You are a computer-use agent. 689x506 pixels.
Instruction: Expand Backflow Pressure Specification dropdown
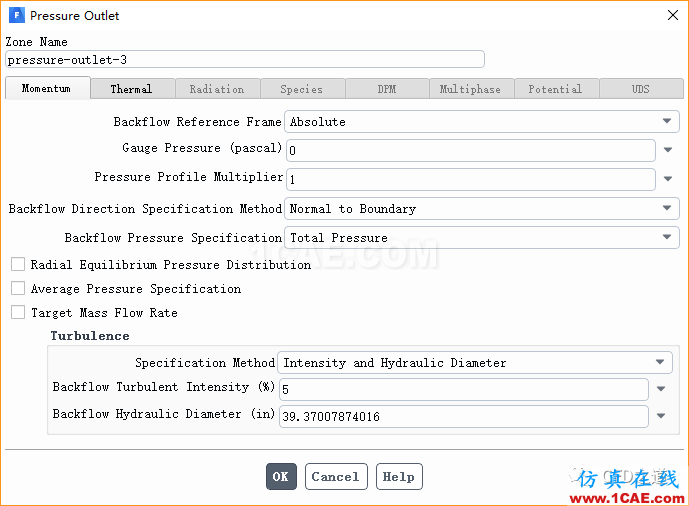pyautogui.click(x=482, y=238)
